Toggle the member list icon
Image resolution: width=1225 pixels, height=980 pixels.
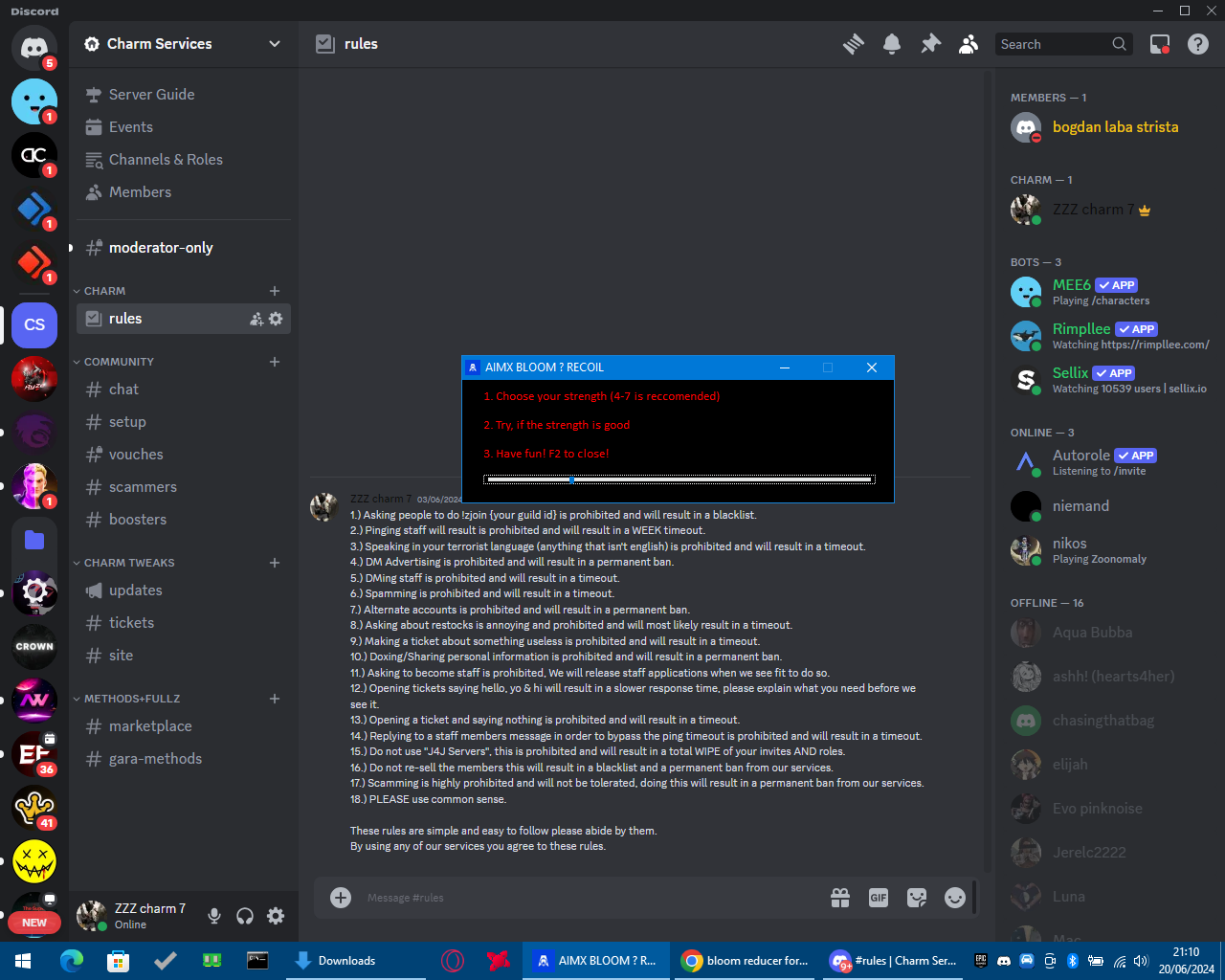click(x=969, y=44)
